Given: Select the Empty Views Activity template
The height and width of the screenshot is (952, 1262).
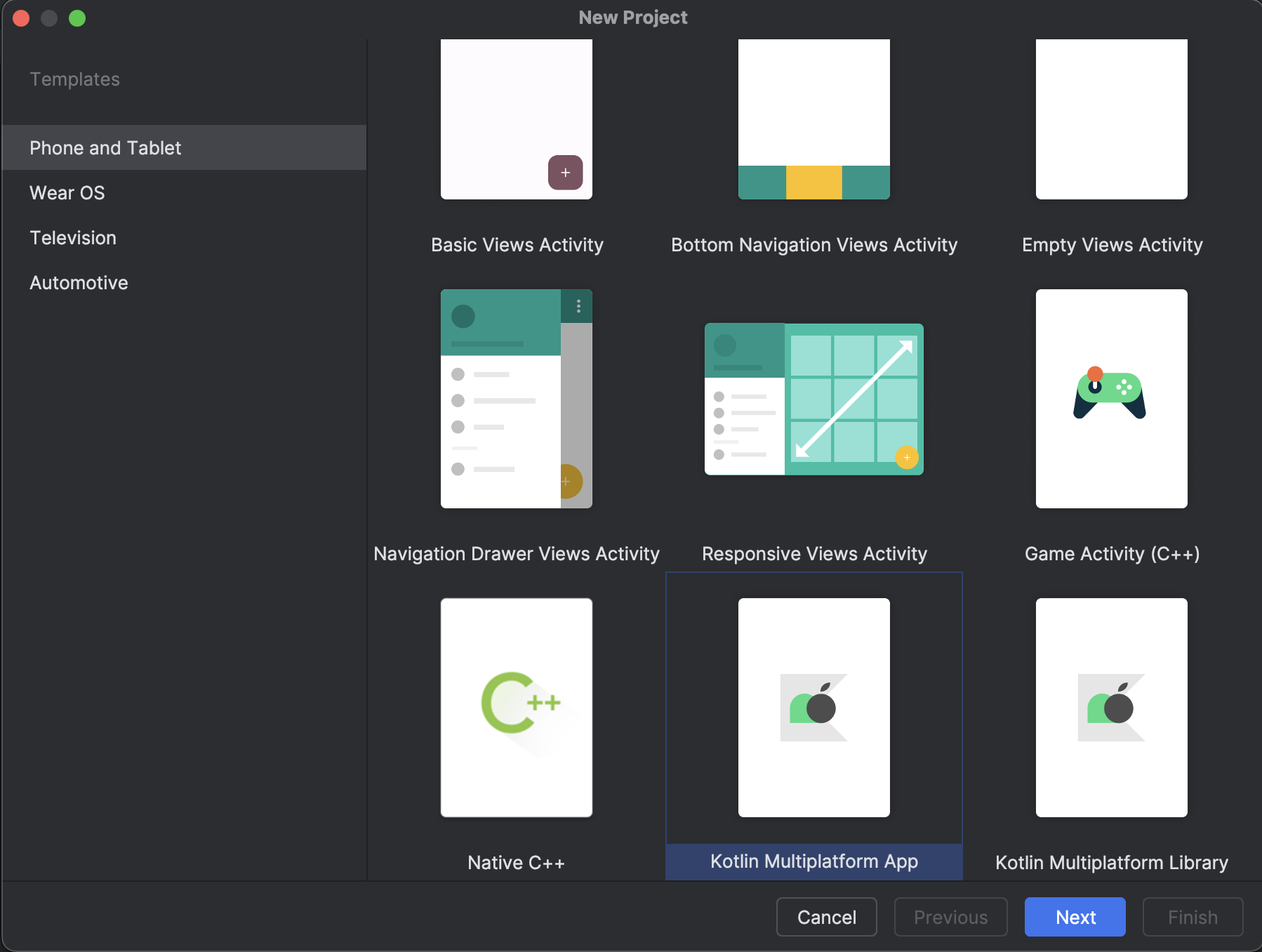Looking at the screenshot, I should [x=1110, y=119].
